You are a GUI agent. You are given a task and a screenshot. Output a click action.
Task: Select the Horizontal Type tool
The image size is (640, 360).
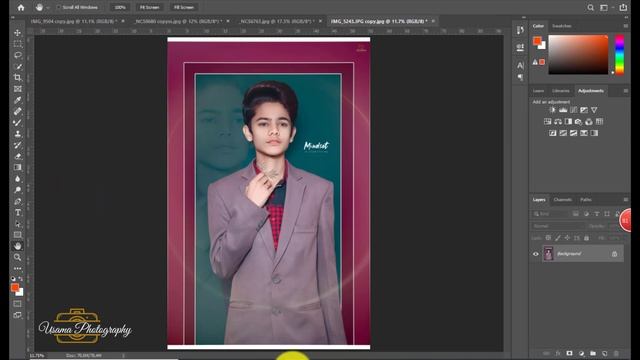tap(18, 212)
